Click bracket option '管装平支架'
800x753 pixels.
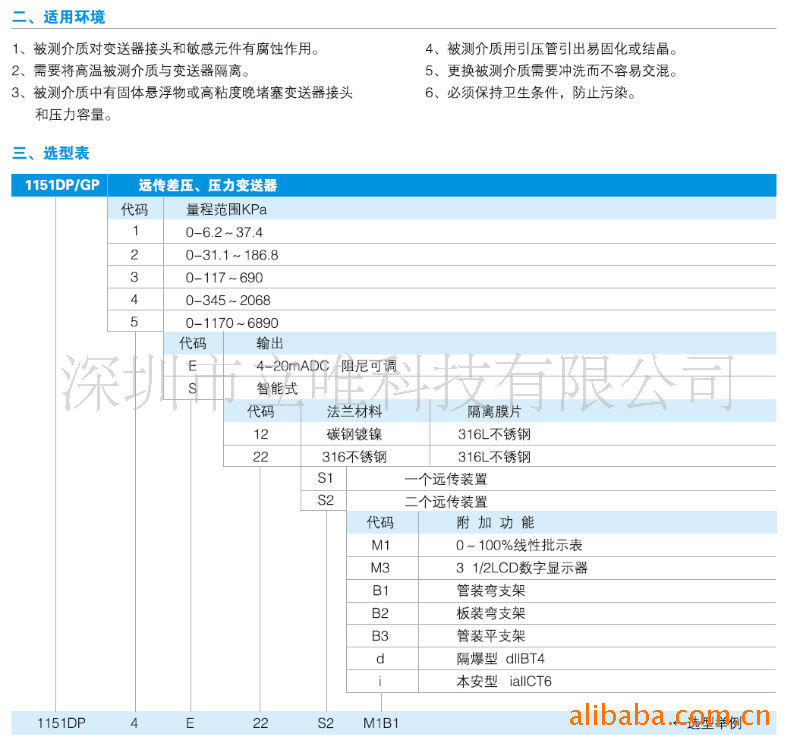click(491, 636)
